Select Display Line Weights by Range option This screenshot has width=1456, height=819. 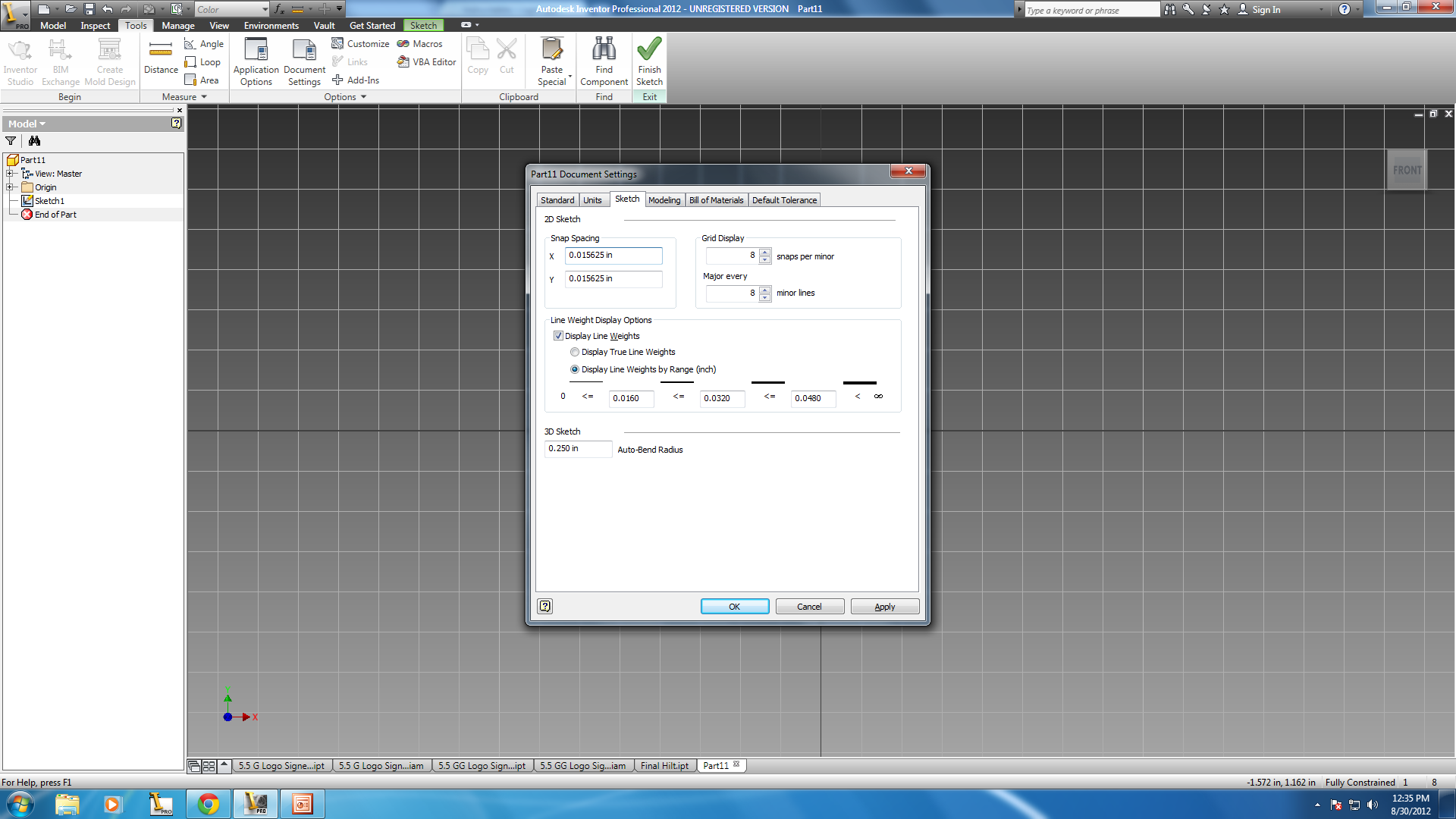pos(575,369)
